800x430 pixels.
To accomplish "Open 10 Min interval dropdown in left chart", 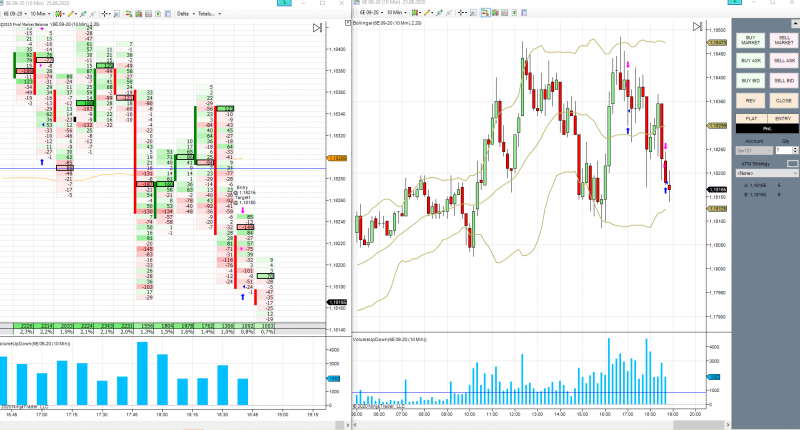I will [x=40, y=14].
